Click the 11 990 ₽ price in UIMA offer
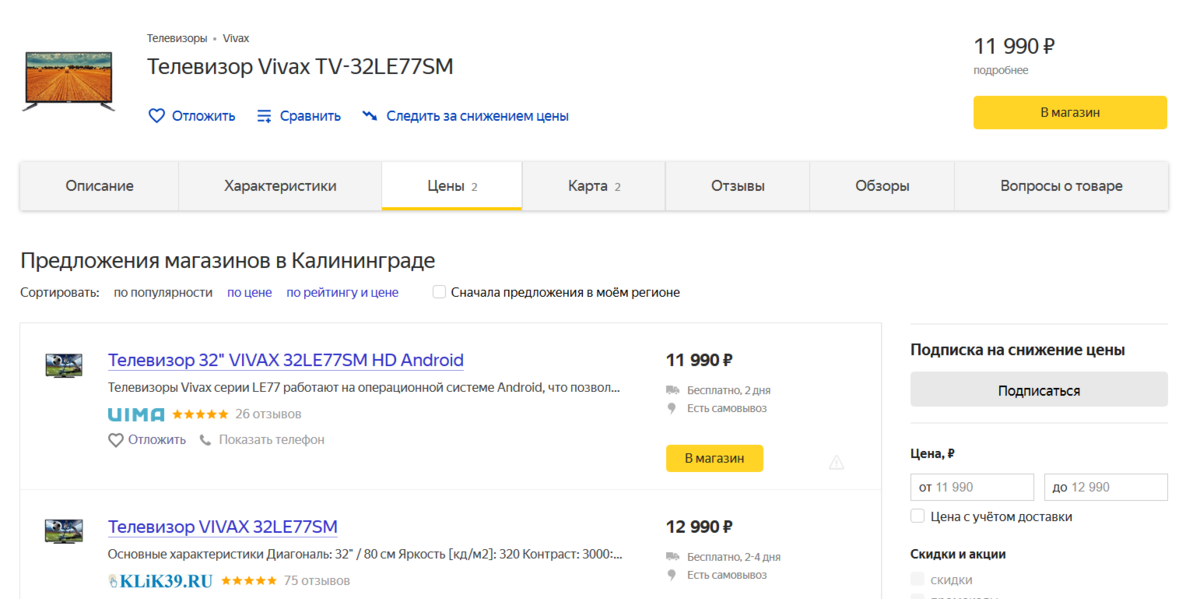The image size is (1200, 599). click(699, 360)
